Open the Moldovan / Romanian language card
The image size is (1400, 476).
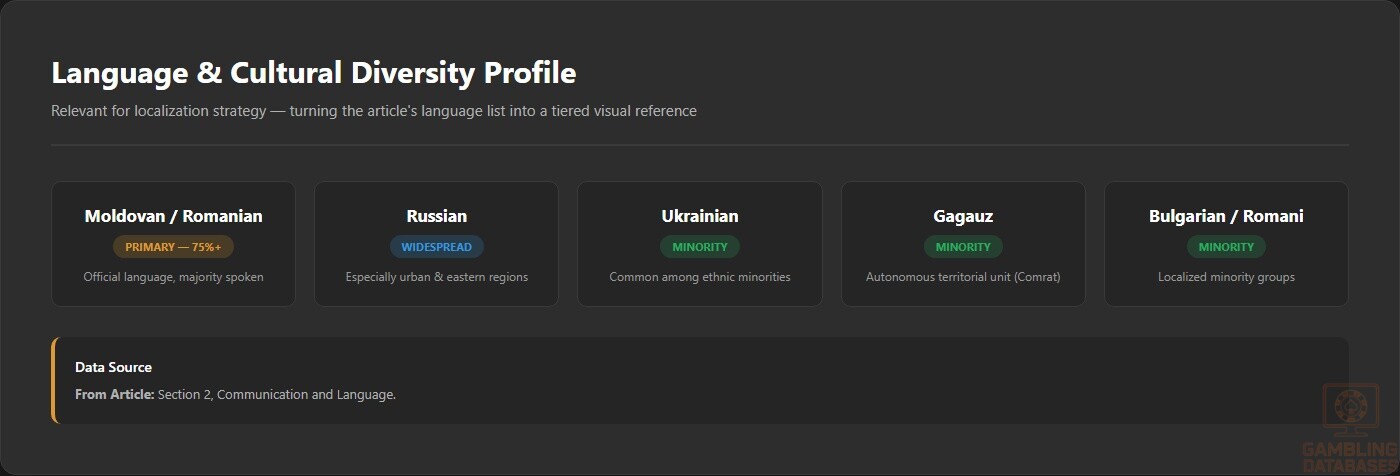[173, 243]
